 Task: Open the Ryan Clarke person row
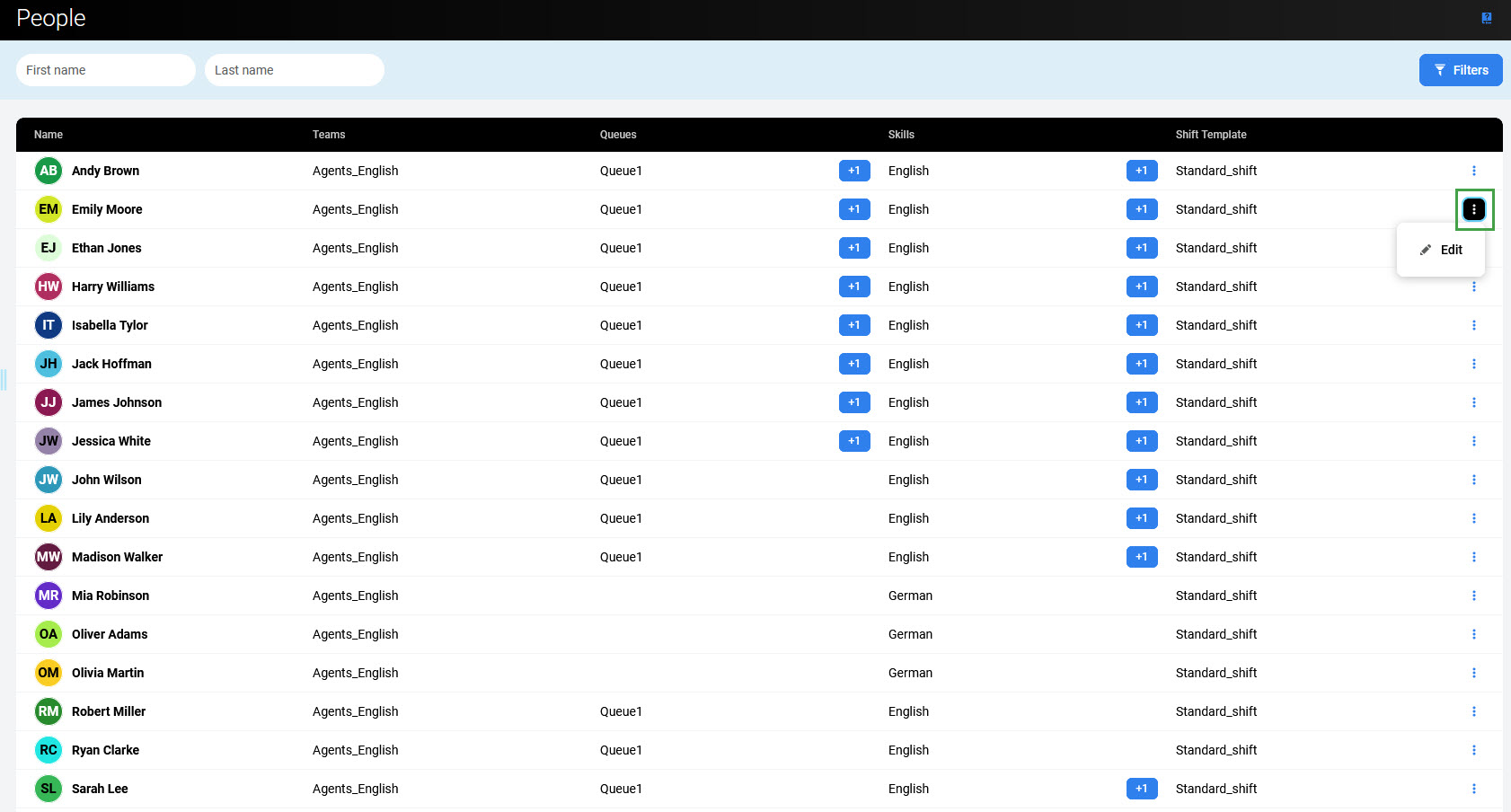click(x=105, y=750)
